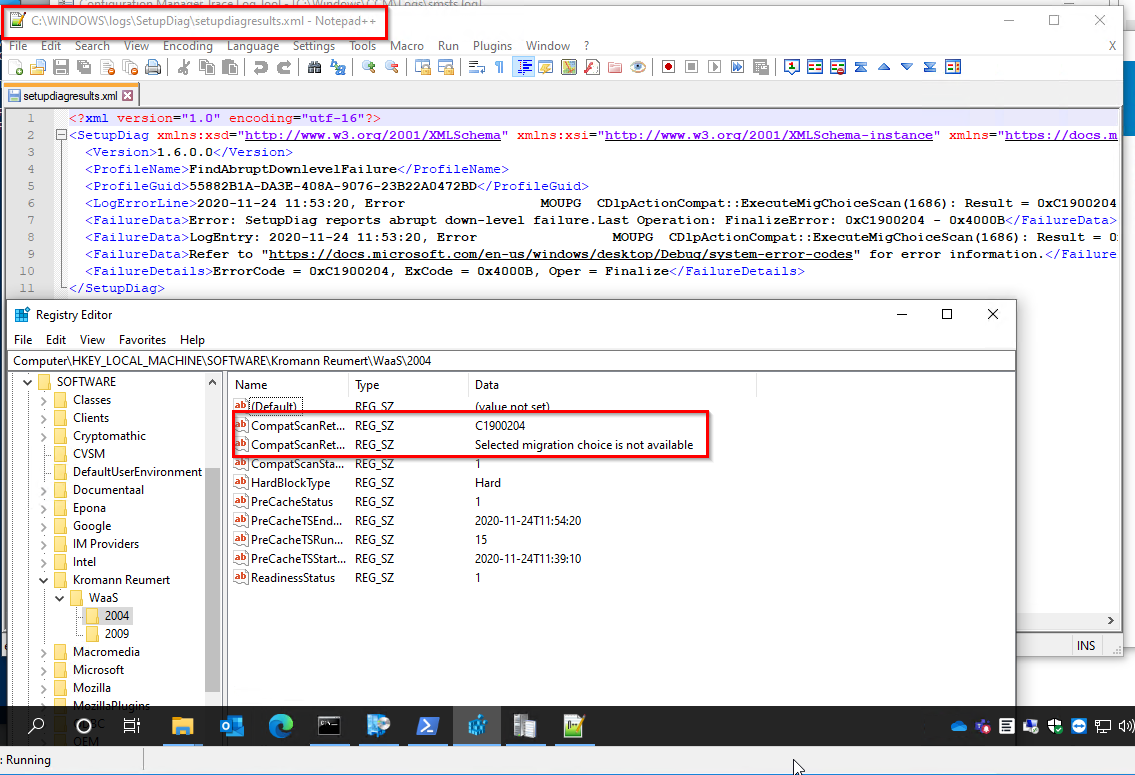Open the Language menu in Notepad++
The height and width of the screenshot is (775, 1135).
253,46
